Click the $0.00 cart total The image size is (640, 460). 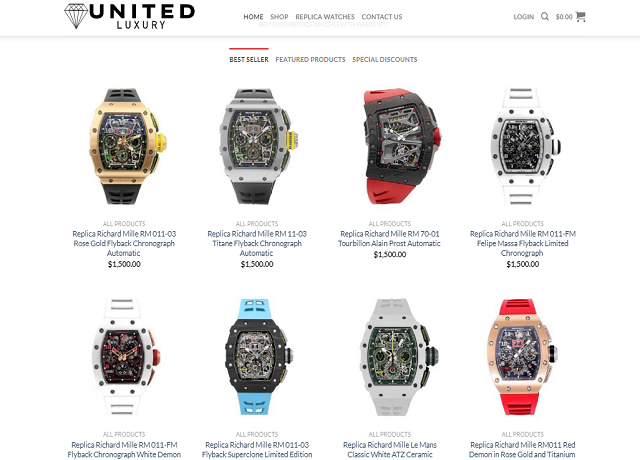(564, 17)
